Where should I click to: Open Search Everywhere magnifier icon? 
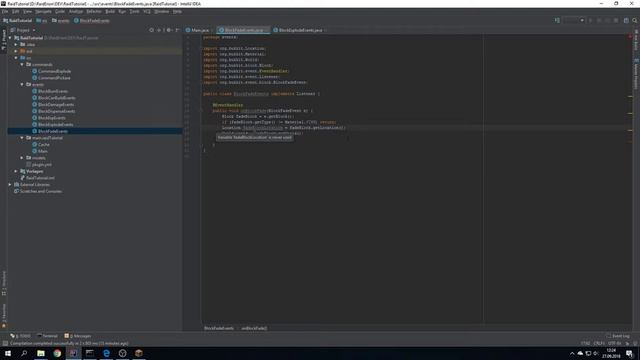635,20
